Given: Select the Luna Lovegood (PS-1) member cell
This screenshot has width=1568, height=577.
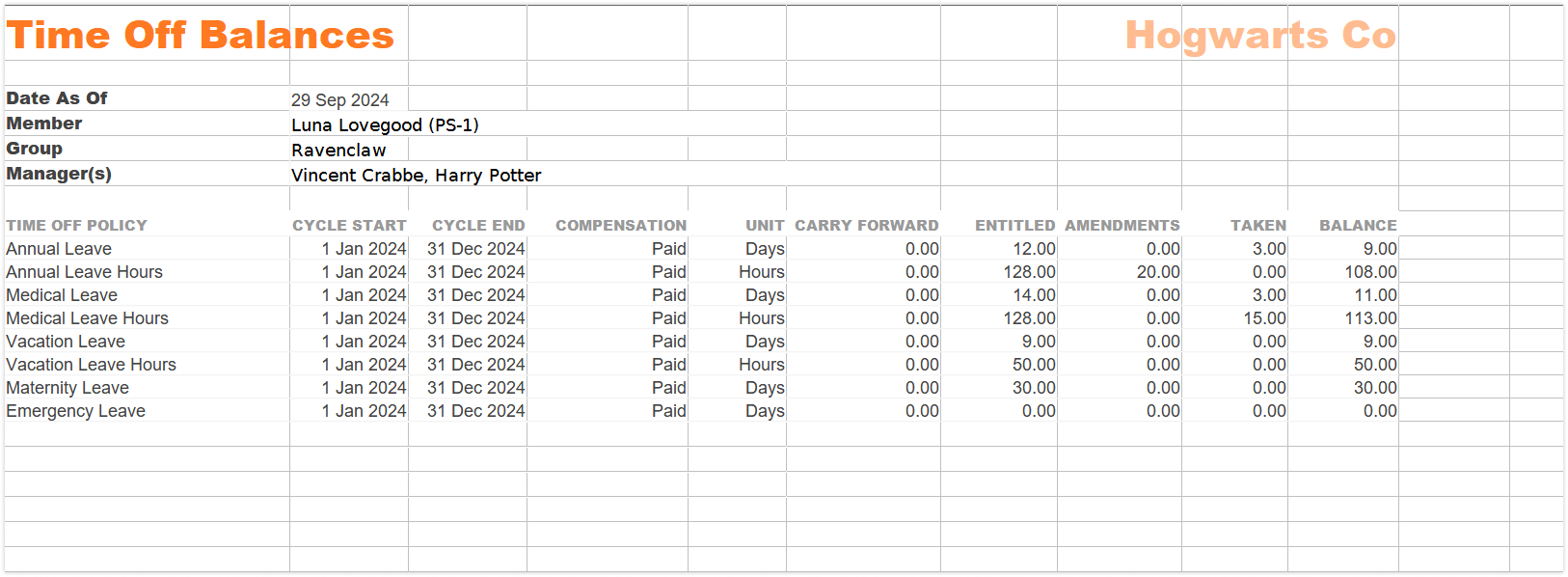Looking at the screenshot, I should [385, 124].
